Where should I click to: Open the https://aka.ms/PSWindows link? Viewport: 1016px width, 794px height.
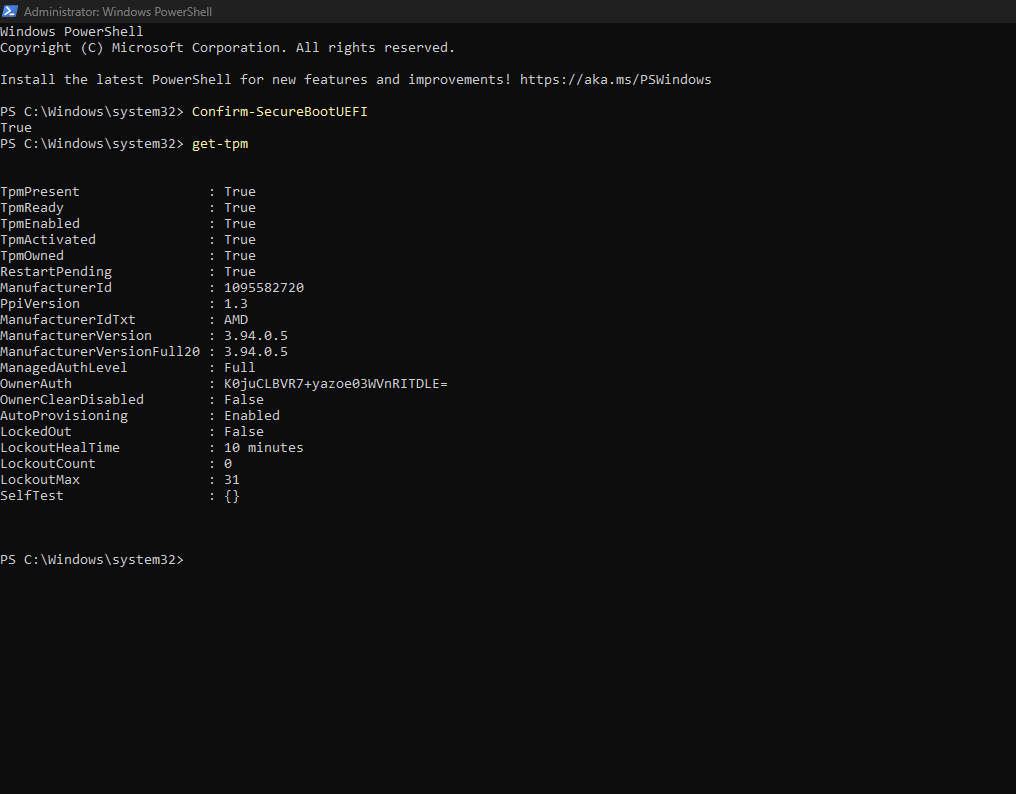pos(615,80)
